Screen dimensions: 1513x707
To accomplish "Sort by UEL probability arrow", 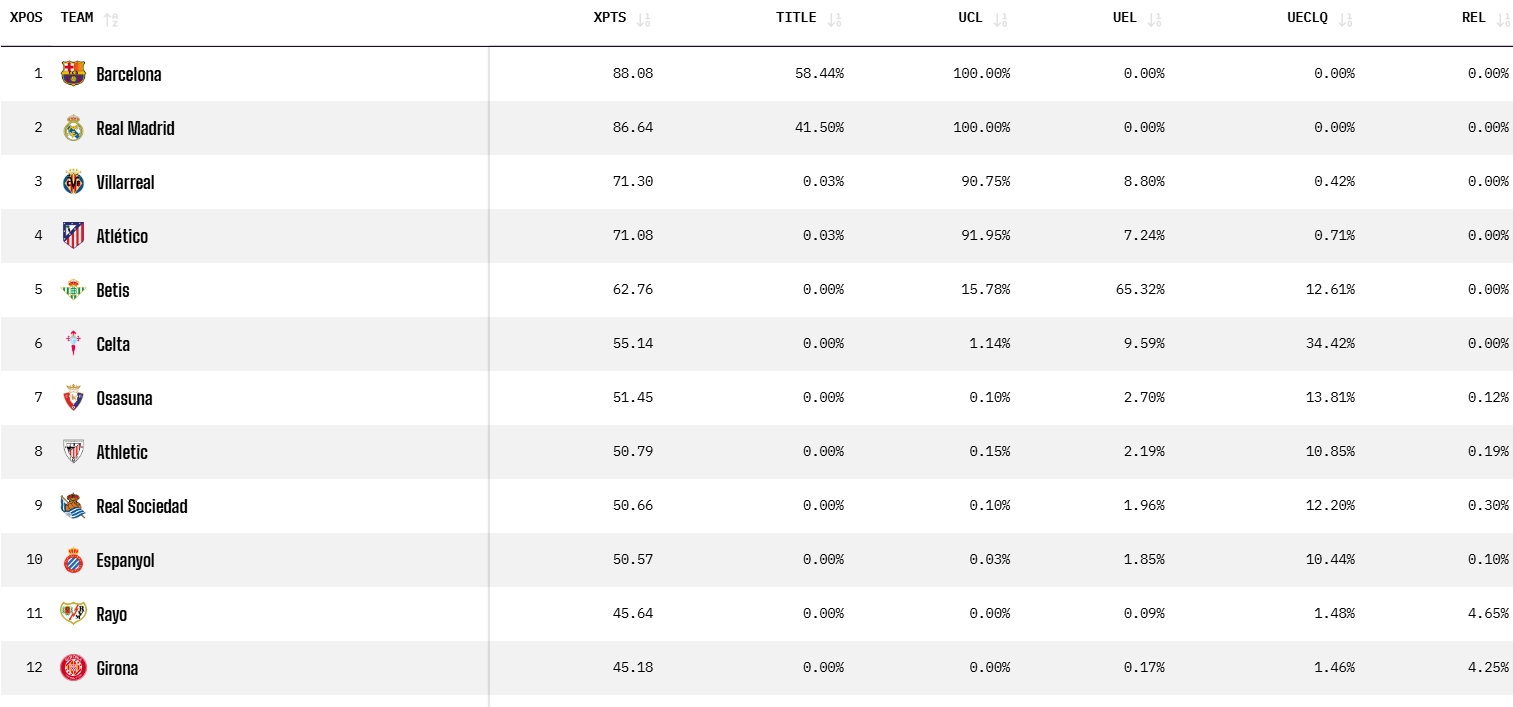I will click(x=1155, y=19).
